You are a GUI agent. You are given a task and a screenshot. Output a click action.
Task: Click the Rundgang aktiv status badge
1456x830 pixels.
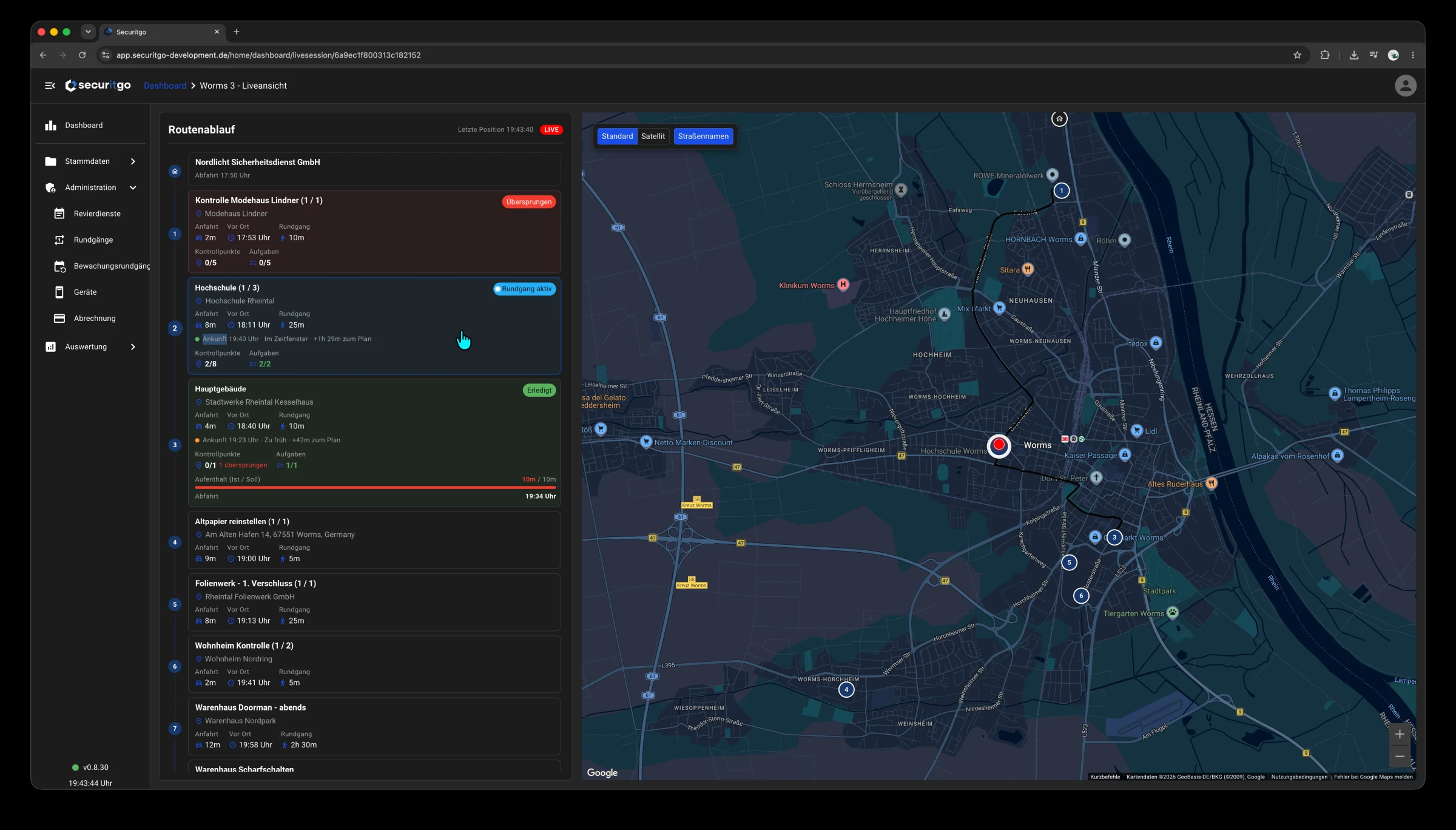[x=524, y=289]
